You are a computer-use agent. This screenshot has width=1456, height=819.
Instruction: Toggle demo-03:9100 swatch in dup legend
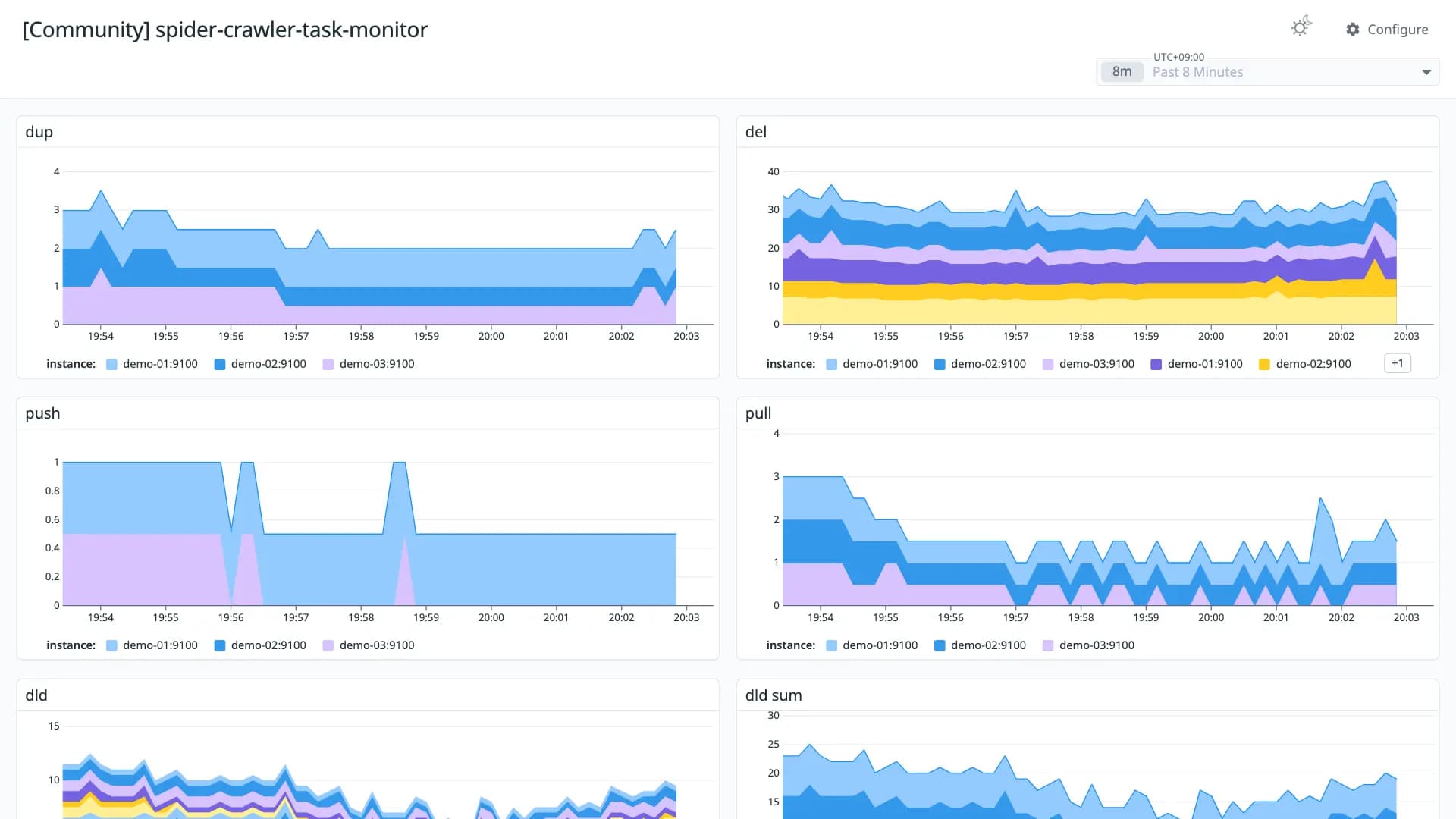tap(328, 365)
